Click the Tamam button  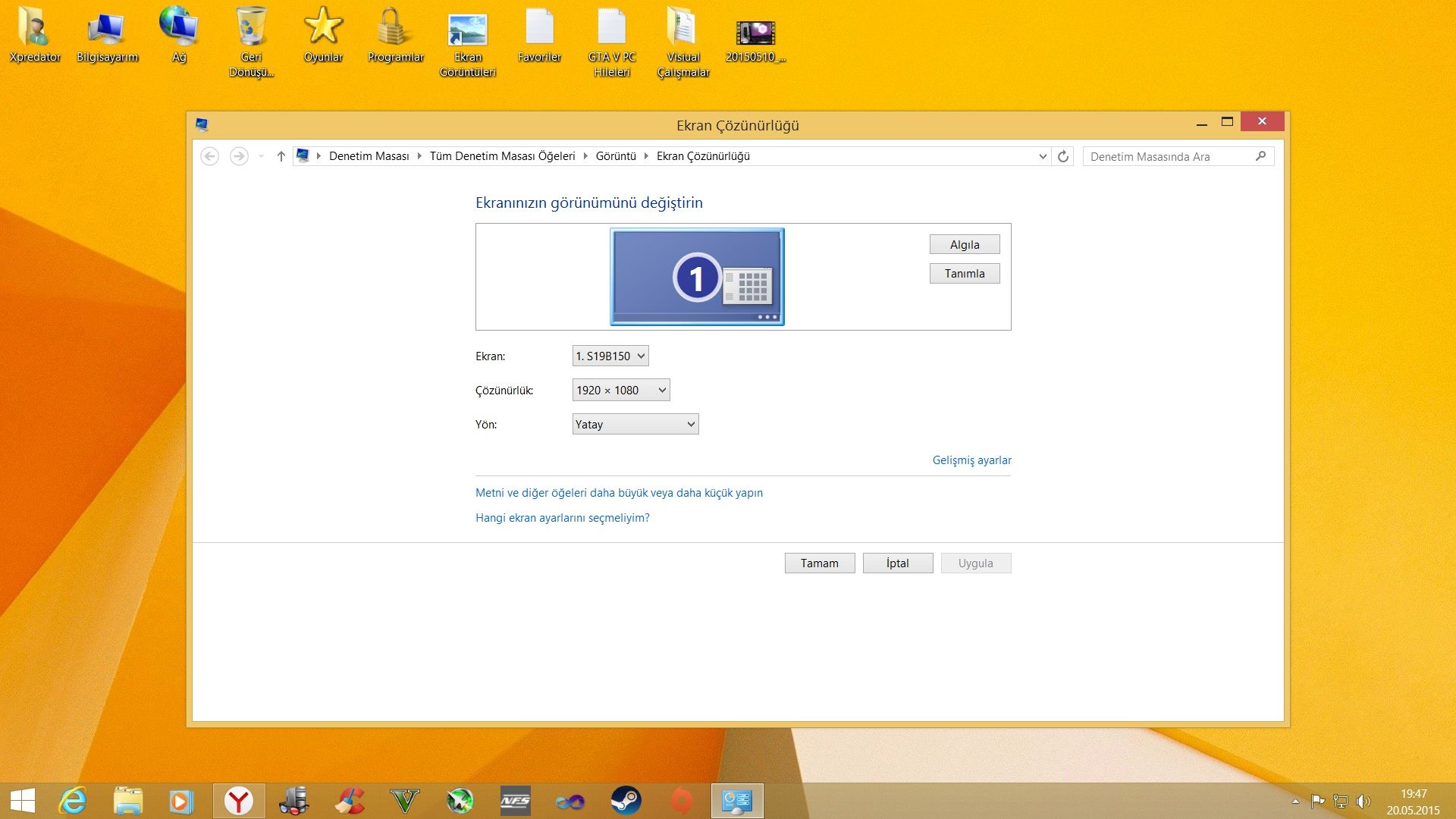pos(820,563)
